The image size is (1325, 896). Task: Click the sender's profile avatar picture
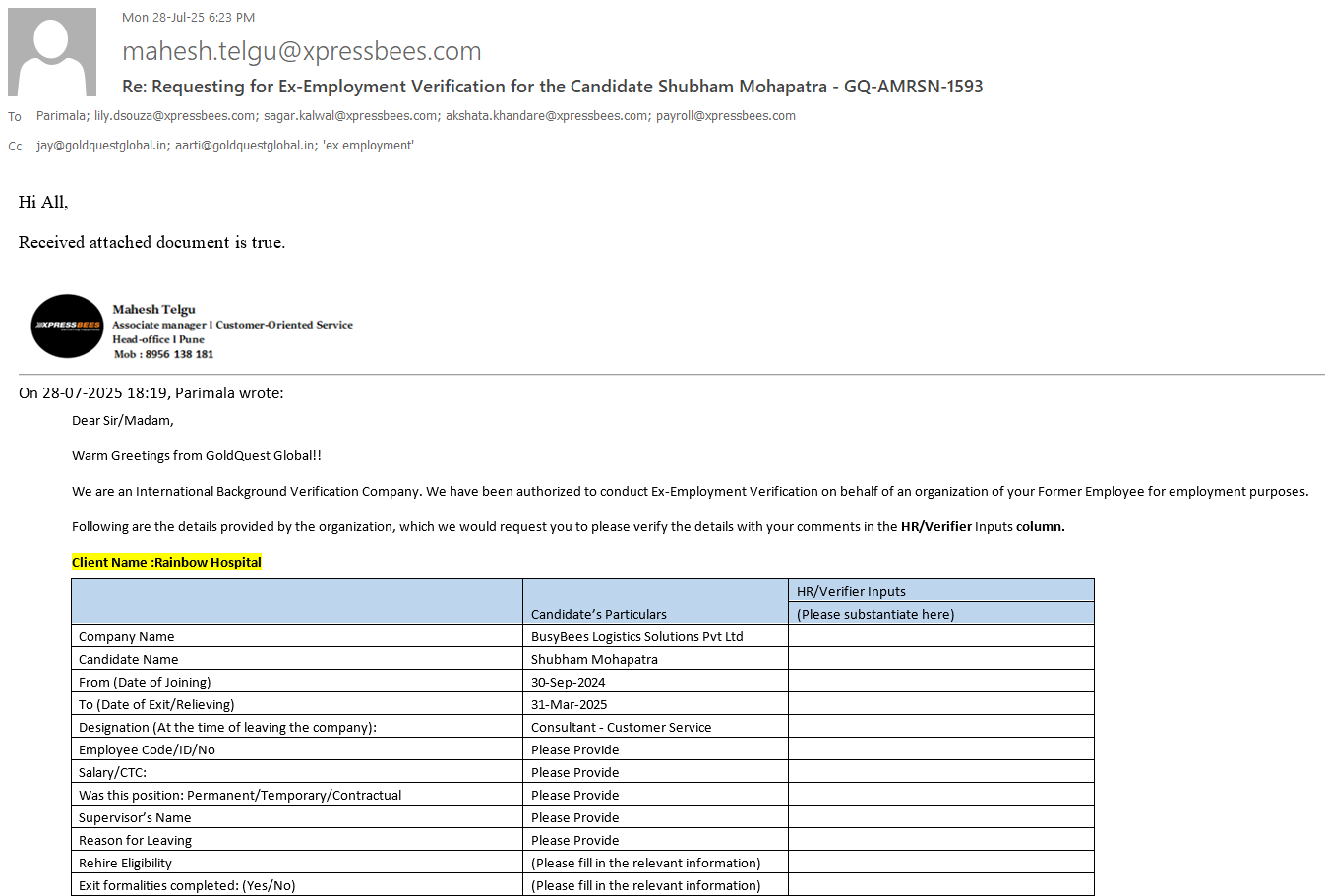pyautogui.click(x=52, y=52)
